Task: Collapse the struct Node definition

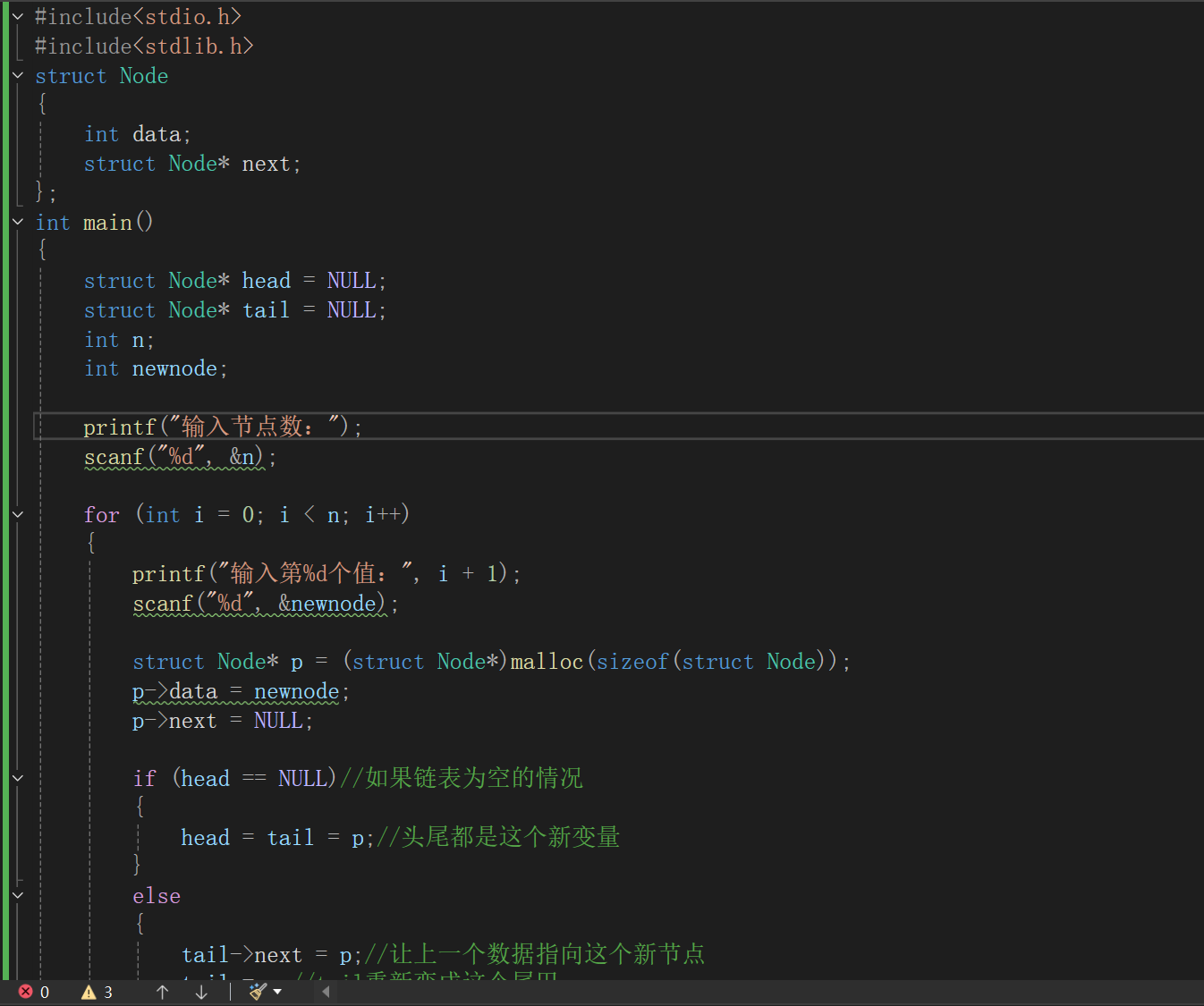Action: (18, 76)
